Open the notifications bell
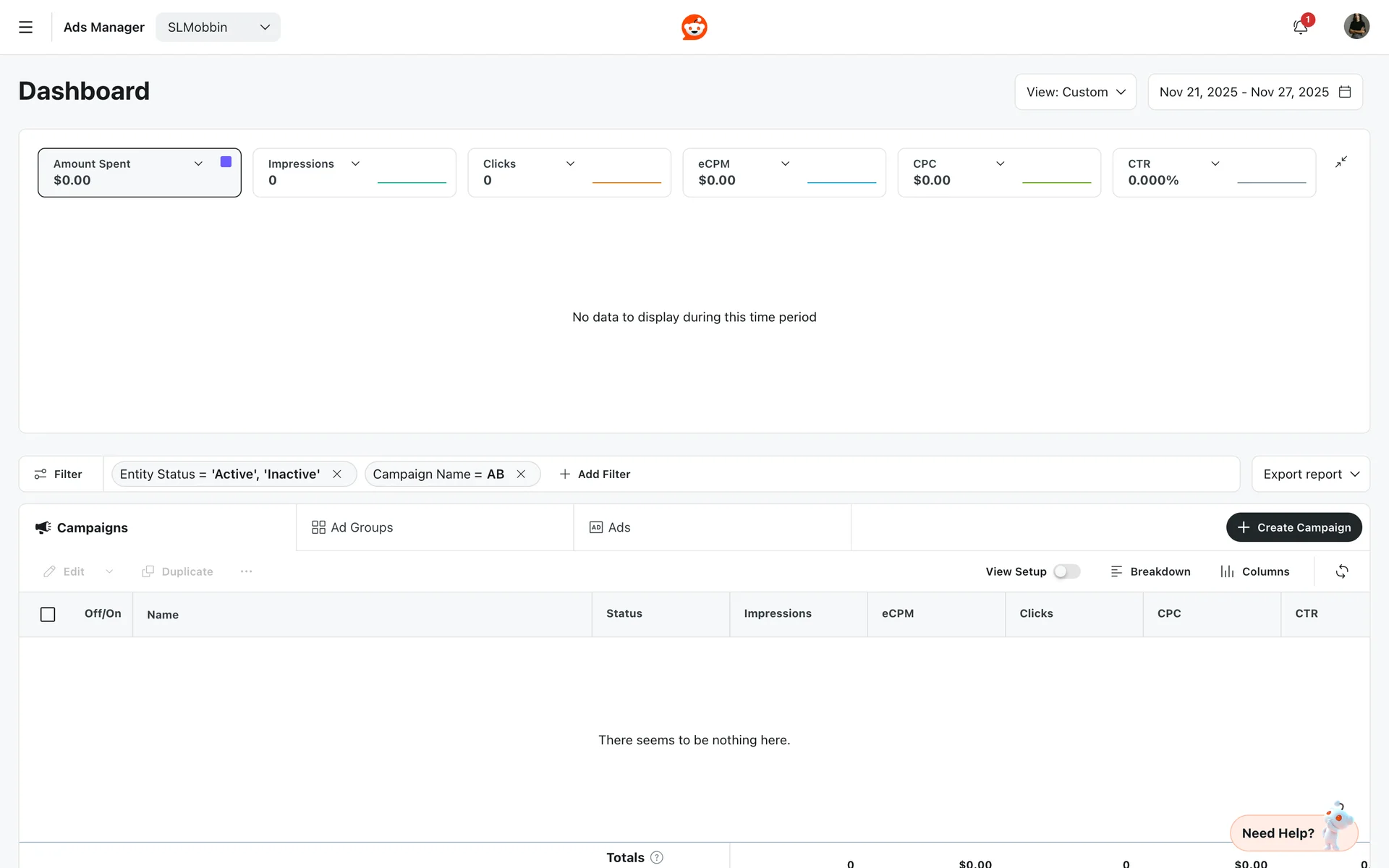Screen dimensions: 1389x868 1300,27
